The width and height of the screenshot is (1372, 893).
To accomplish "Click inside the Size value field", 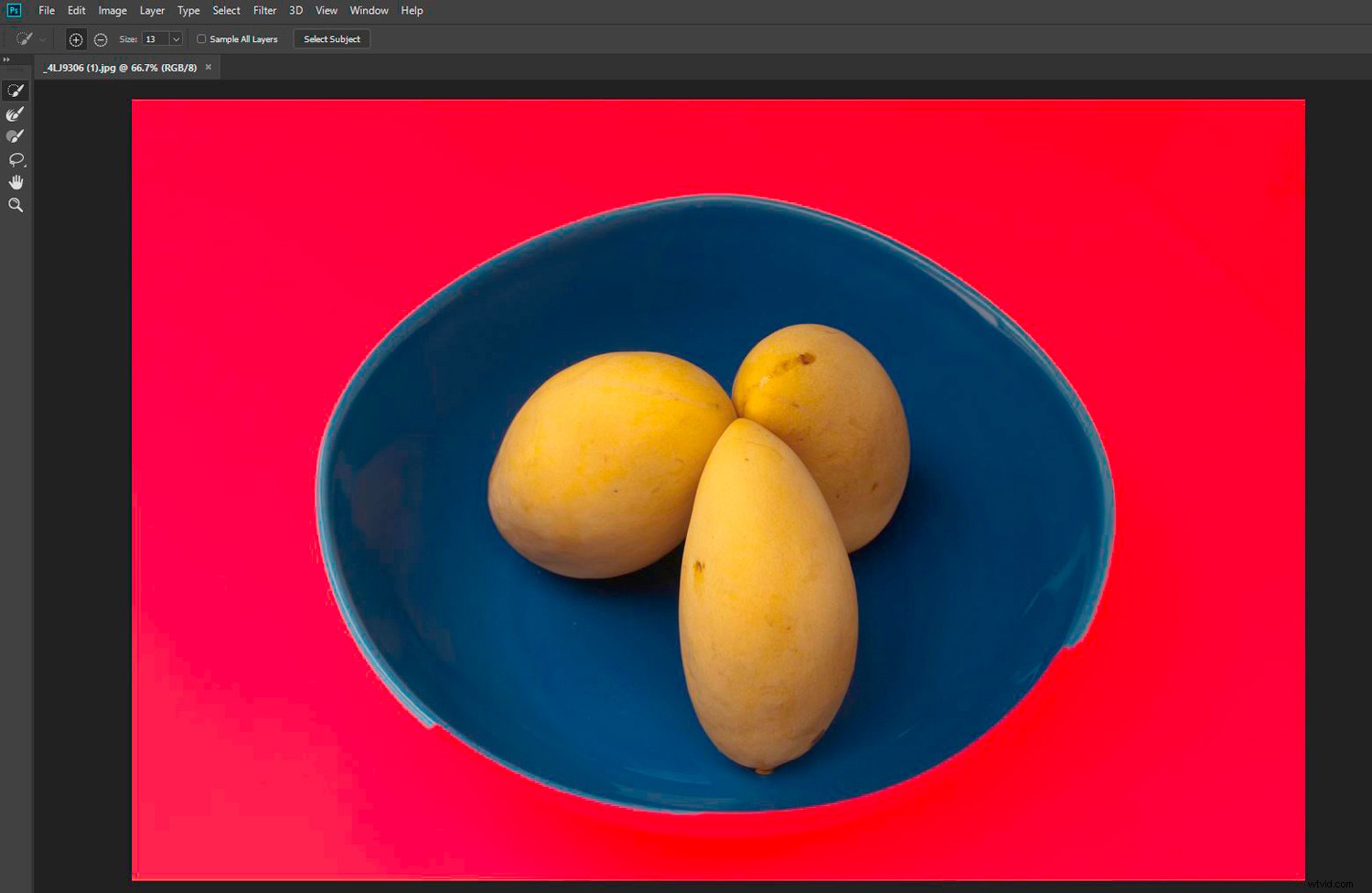I will [154, 39].
